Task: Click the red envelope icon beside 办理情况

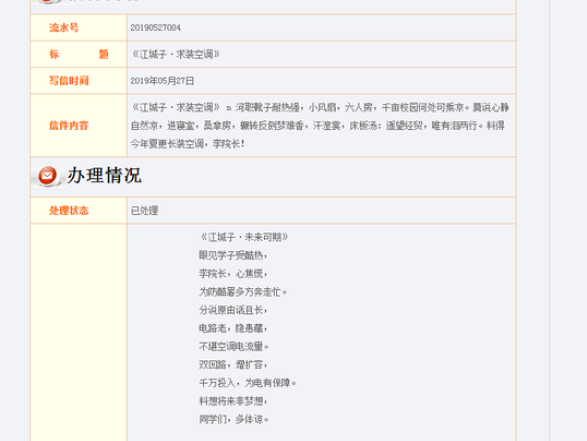Action: (x=48, y=176)
